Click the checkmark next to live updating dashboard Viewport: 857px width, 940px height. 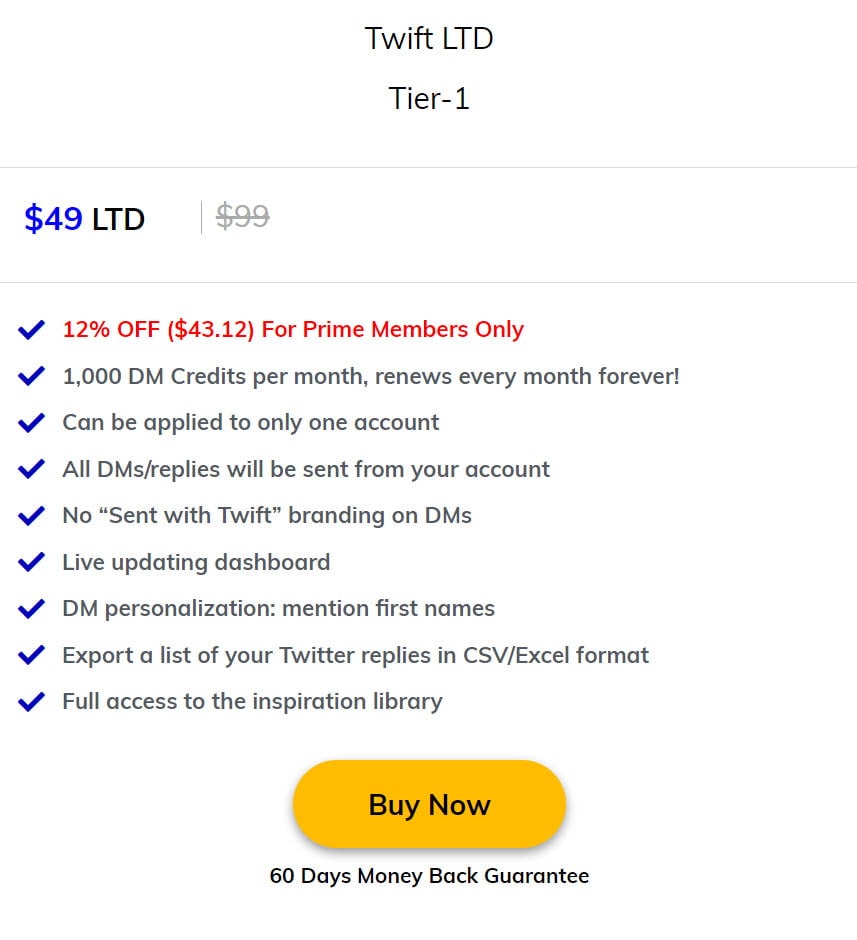[31, 562]
